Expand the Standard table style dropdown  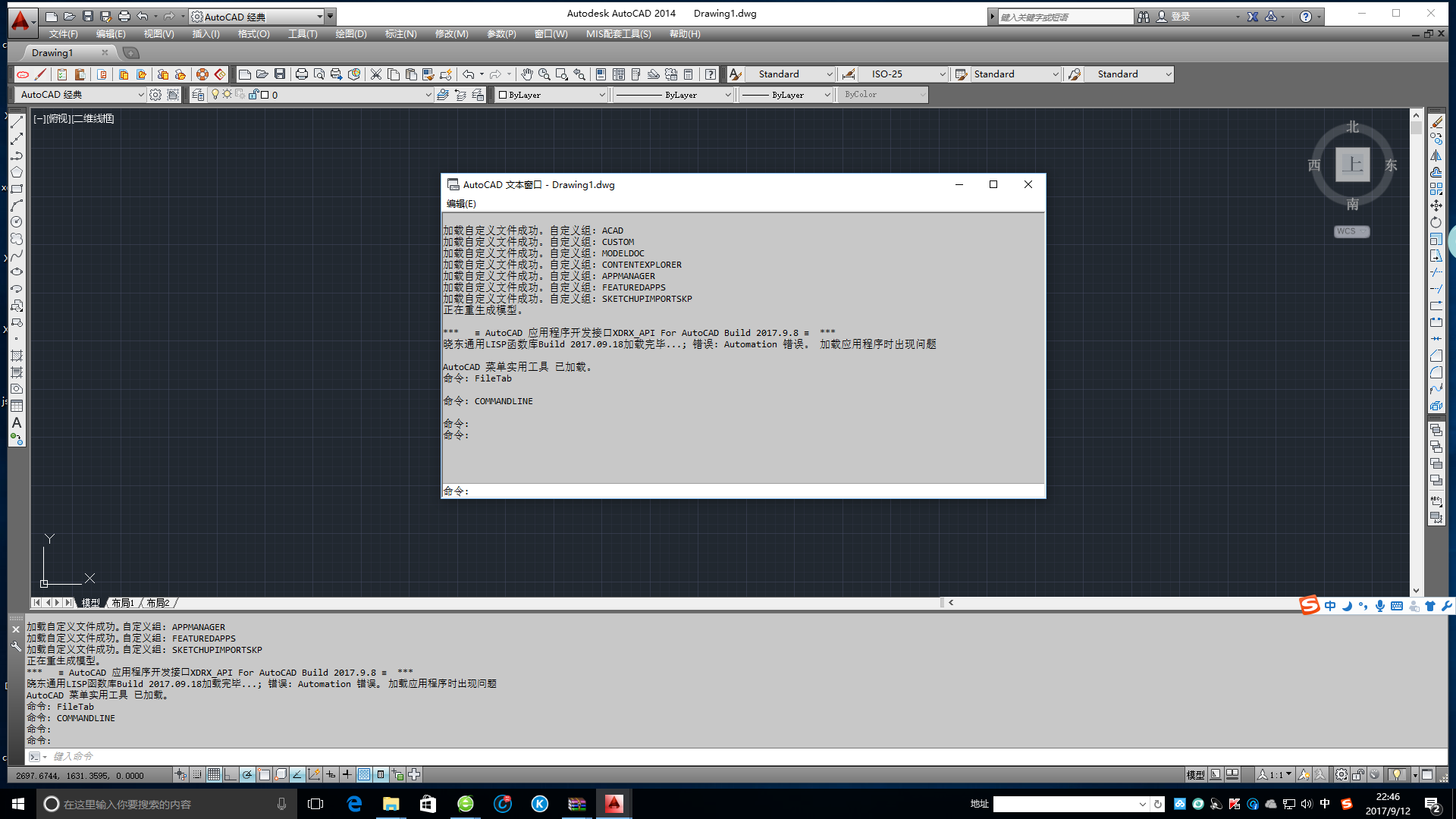click(1055, 74)
